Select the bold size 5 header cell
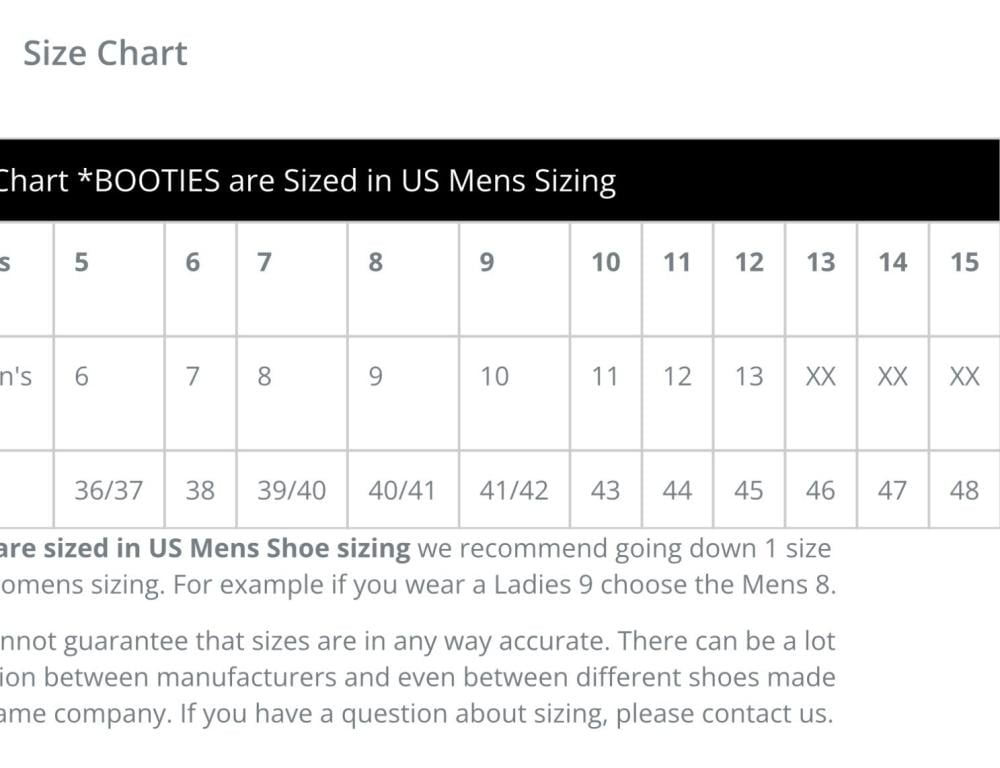Image resolution: width=1000 pixels, height=768 pixels. pos(82,262)
